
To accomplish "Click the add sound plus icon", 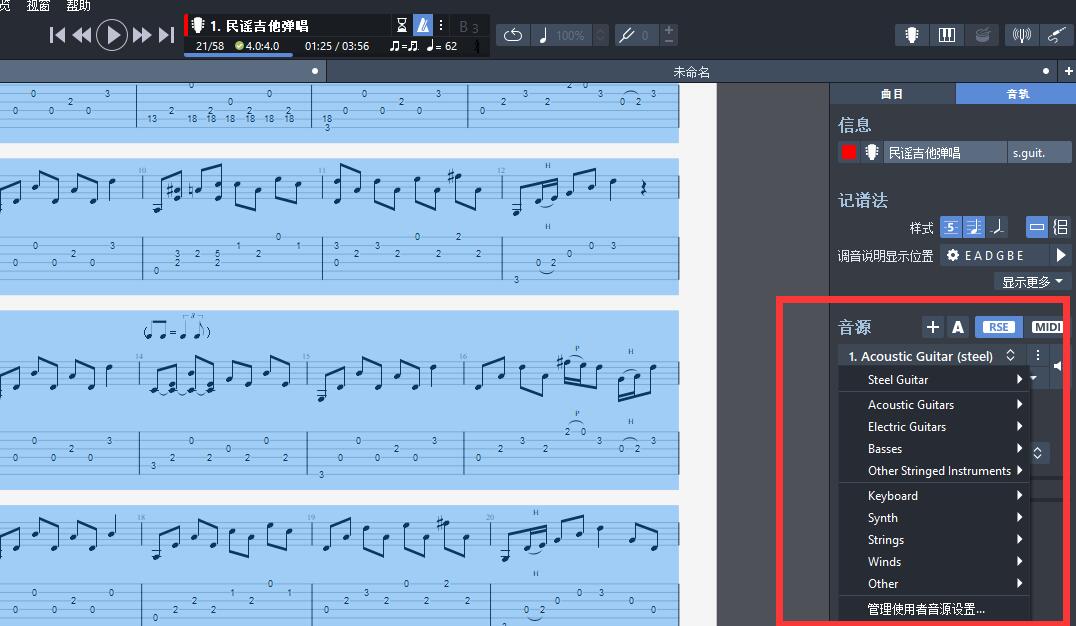I will 933,327.
